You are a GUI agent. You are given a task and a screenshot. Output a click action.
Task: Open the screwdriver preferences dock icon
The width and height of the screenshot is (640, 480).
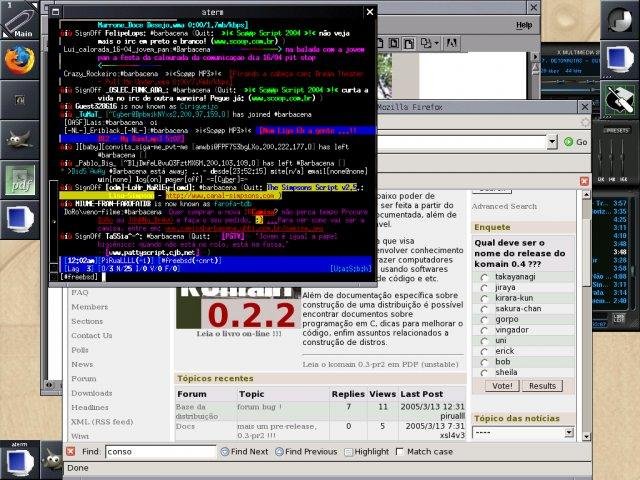pyautogui.click(x=620, y=100)
